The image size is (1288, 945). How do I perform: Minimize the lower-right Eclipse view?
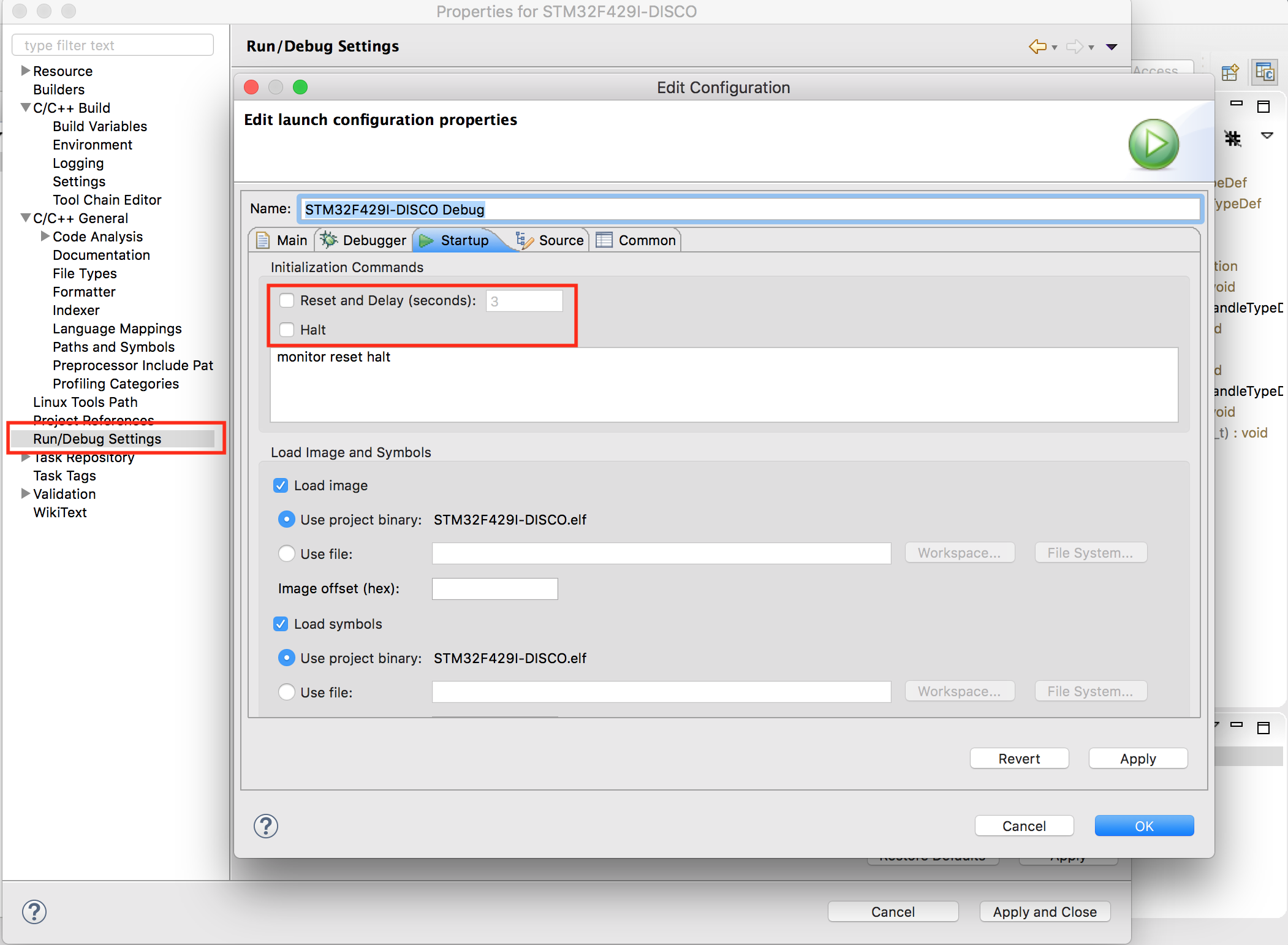[1237, 725]
